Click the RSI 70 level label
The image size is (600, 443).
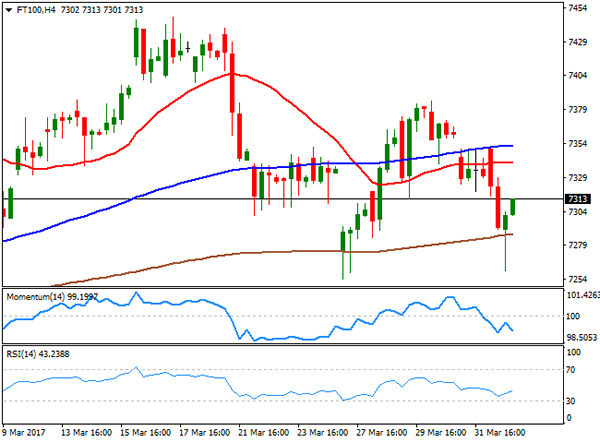pos(571,370)
